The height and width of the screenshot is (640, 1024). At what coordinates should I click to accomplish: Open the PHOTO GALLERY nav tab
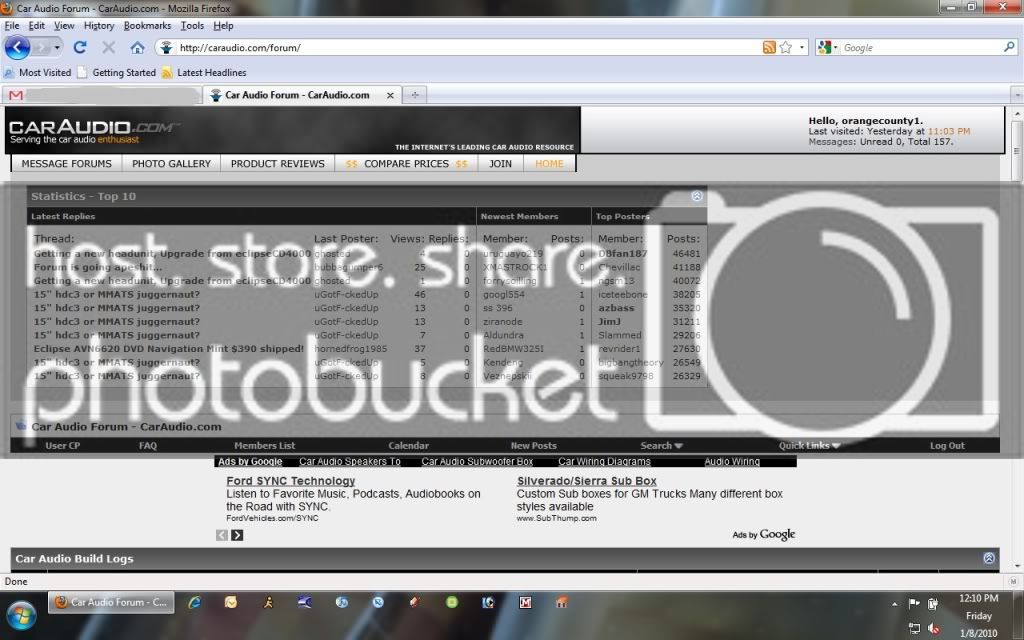[x=171, y=164]
